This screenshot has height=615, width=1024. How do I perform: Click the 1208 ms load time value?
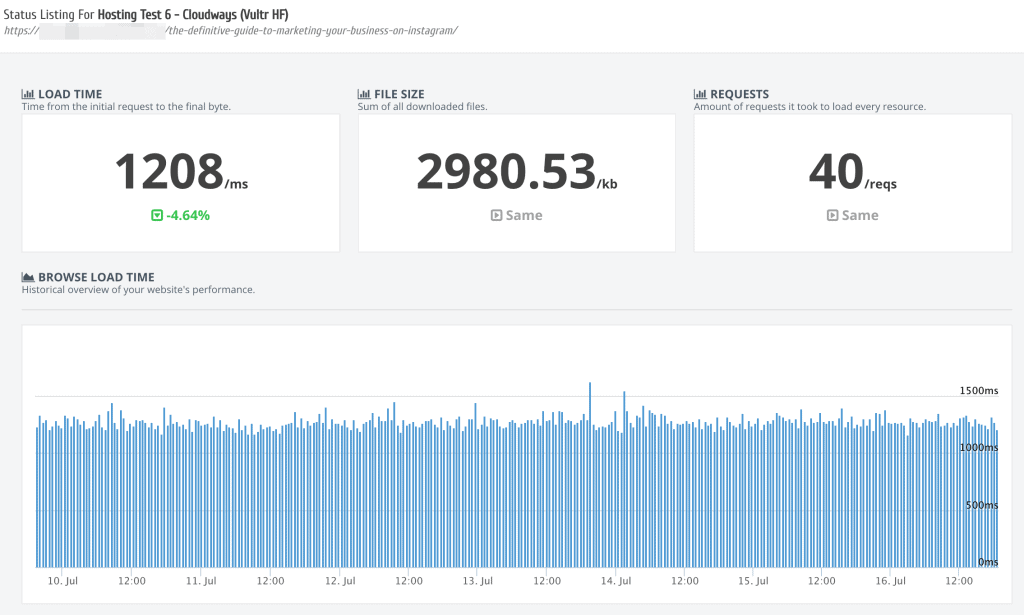[x=168, y=171]
